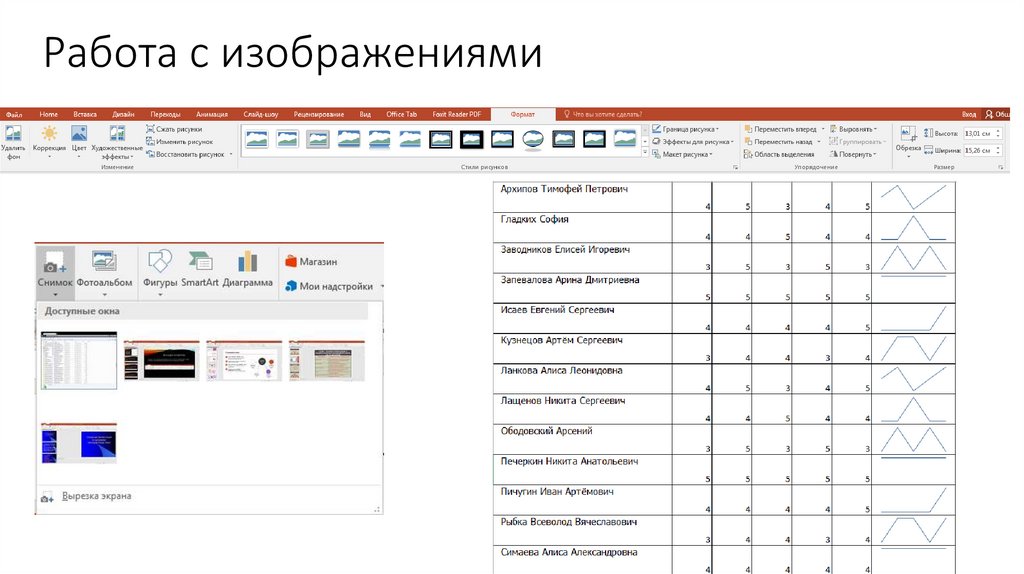The width and height of the screenshot is (1024, 574).
Task: Switch to the Рецензирование ribbon tab
Action: (319, 114)
